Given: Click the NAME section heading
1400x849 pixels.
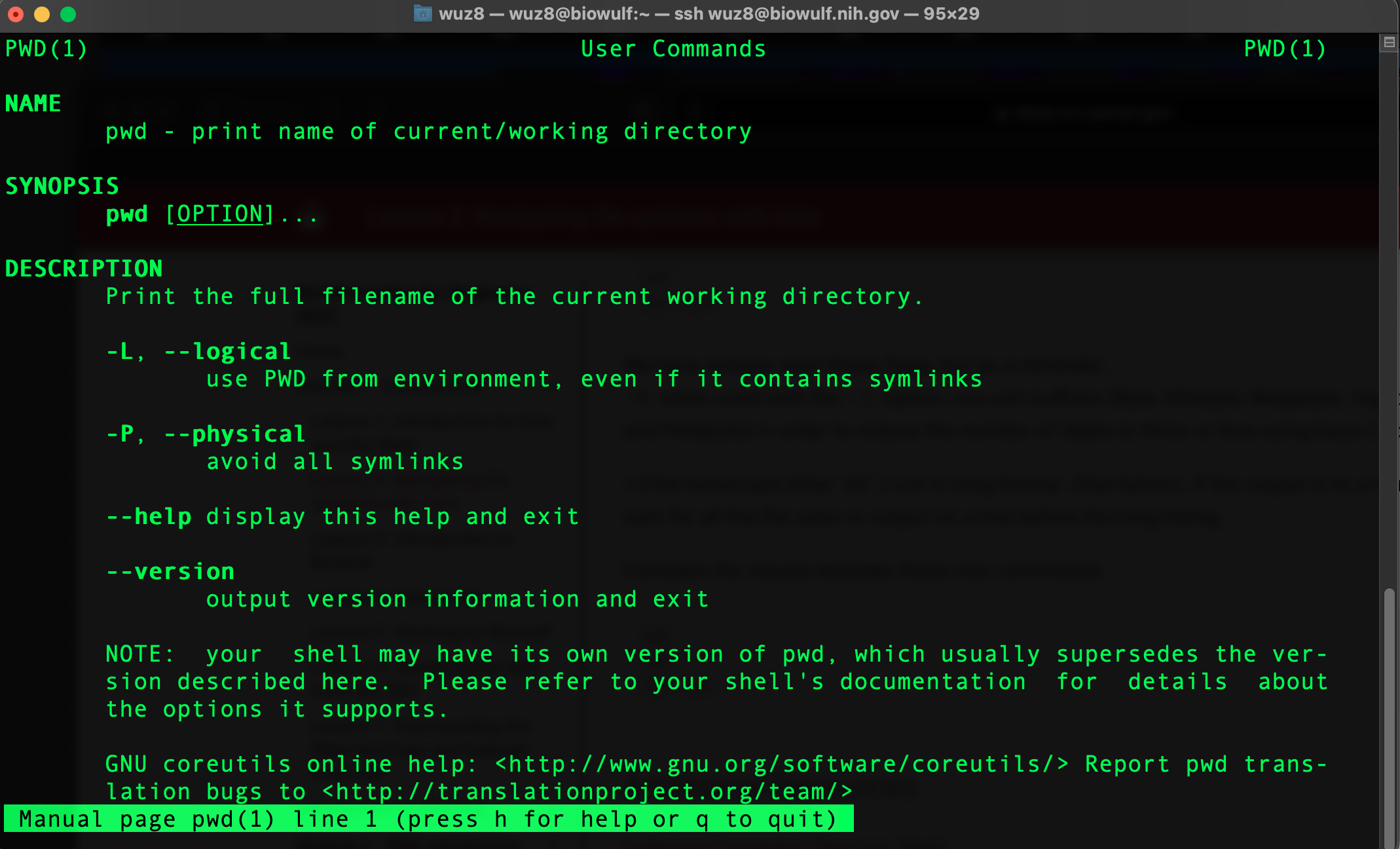Looking at the screenshot, I should pyautogui.click(x=33, y=104).
